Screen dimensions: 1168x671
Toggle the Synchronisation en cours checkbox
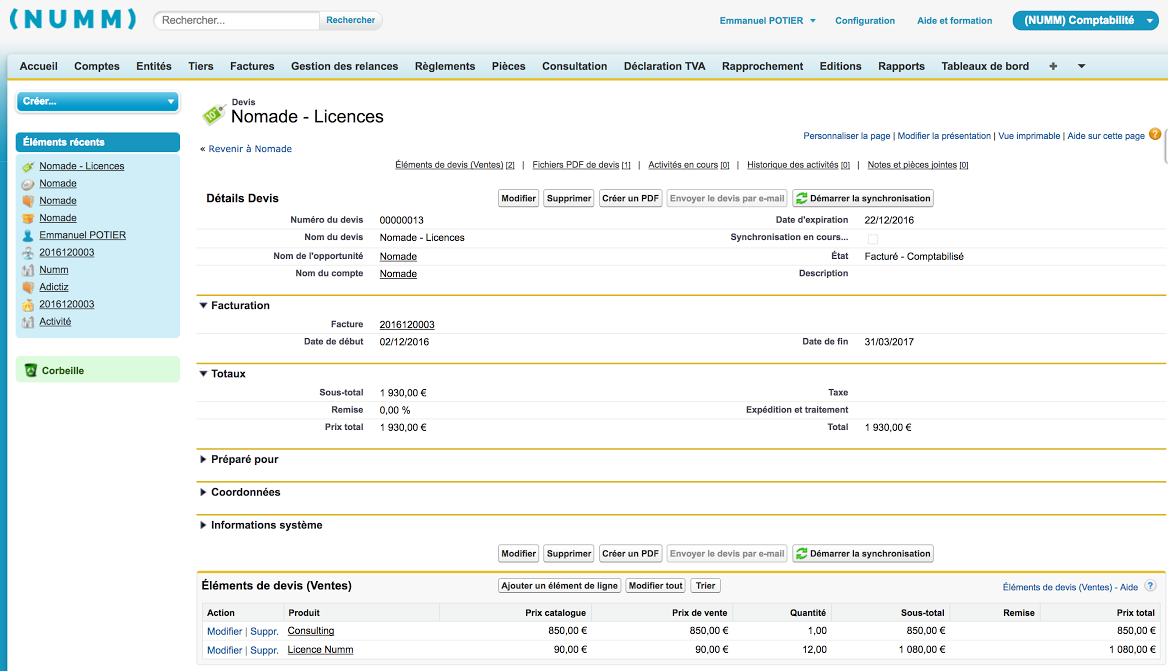pyautogui.click(x=872, y=239)
